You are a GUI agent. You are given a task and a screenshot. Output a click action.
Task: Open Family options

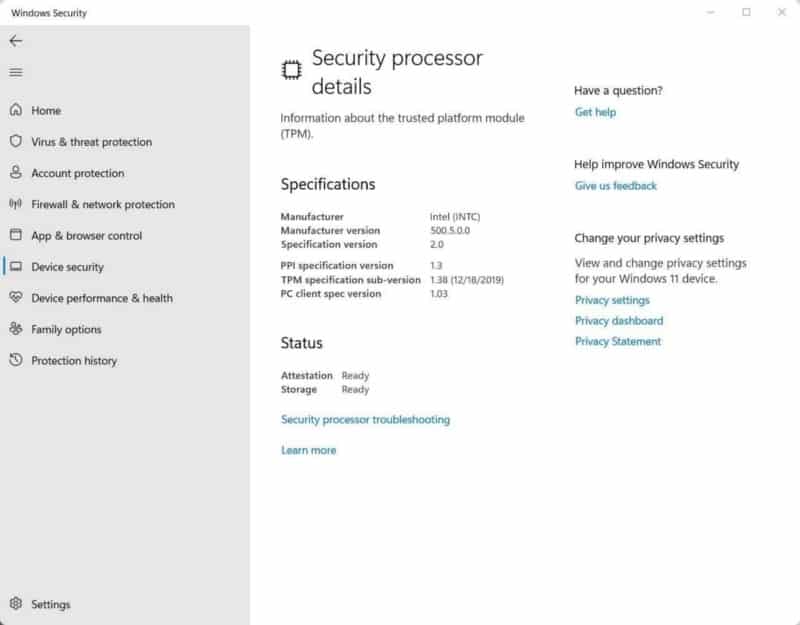[x=72, y=329]
